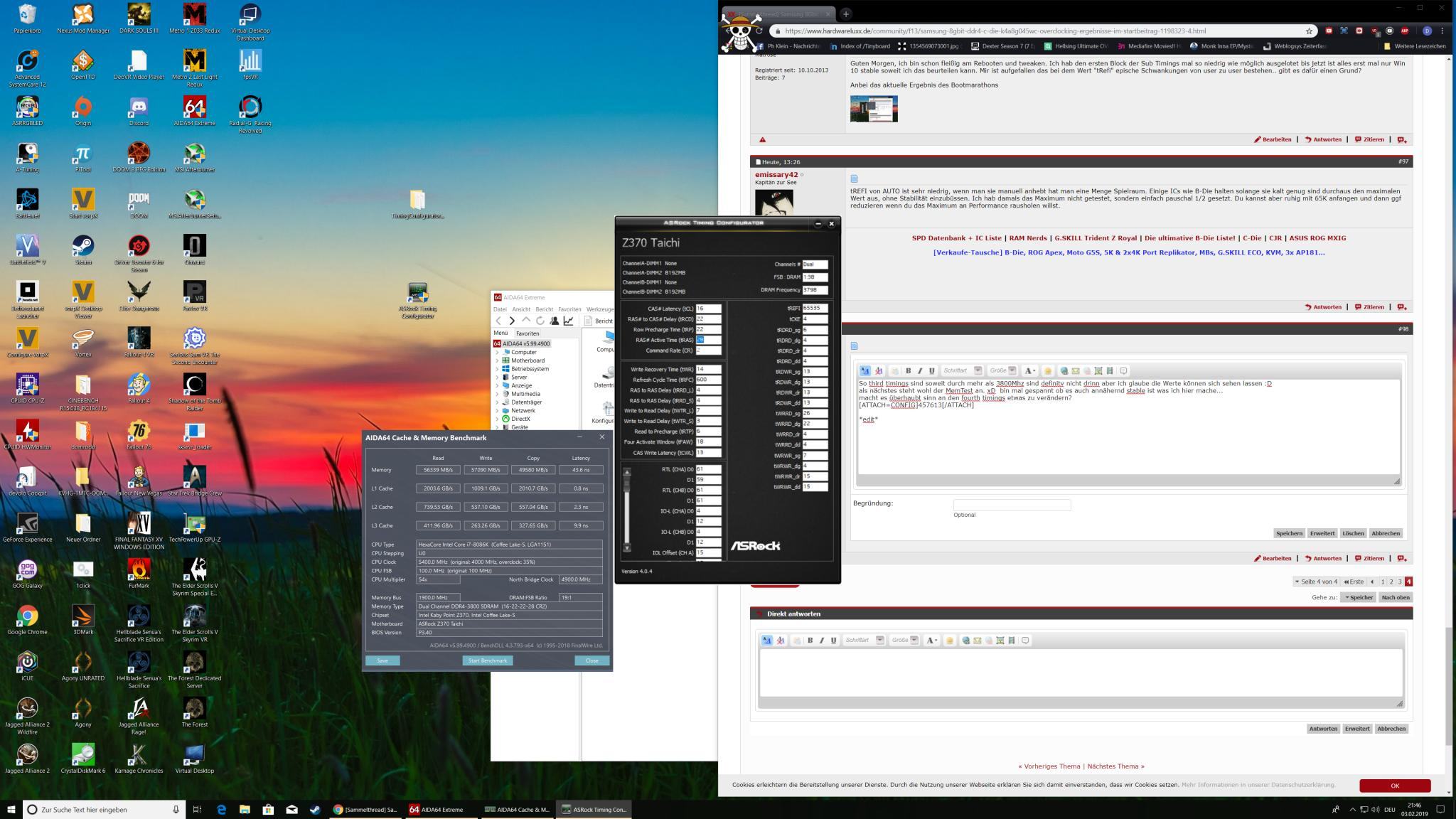Viewport: 1456px width, 819px height.
Task: Toggle bold in the Direkt antworten toolbar
Action: point(810,640)
